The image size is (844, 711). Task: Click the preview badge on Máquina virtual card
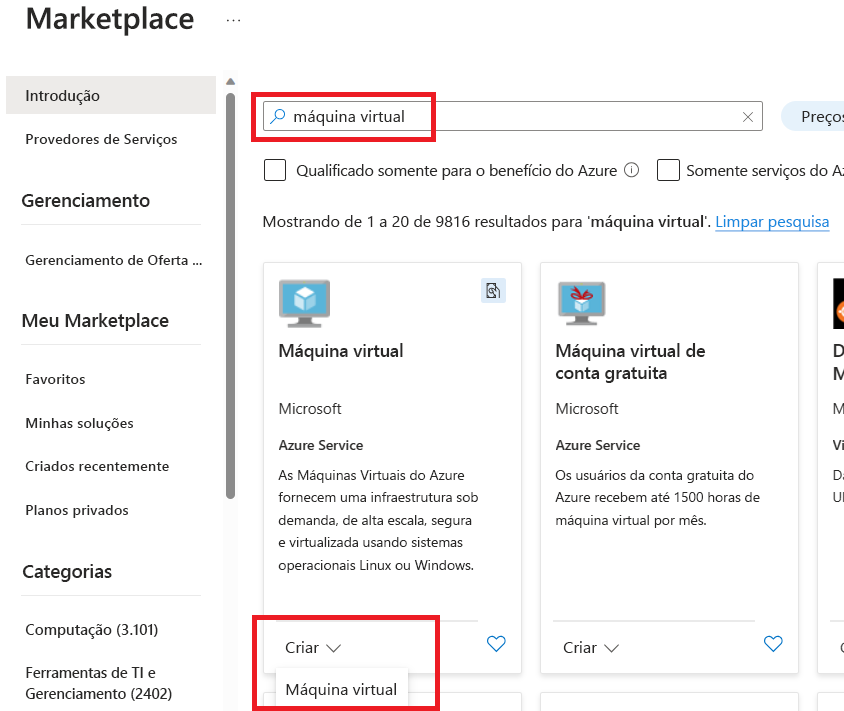pyautogui.click(x=492, y=289)
